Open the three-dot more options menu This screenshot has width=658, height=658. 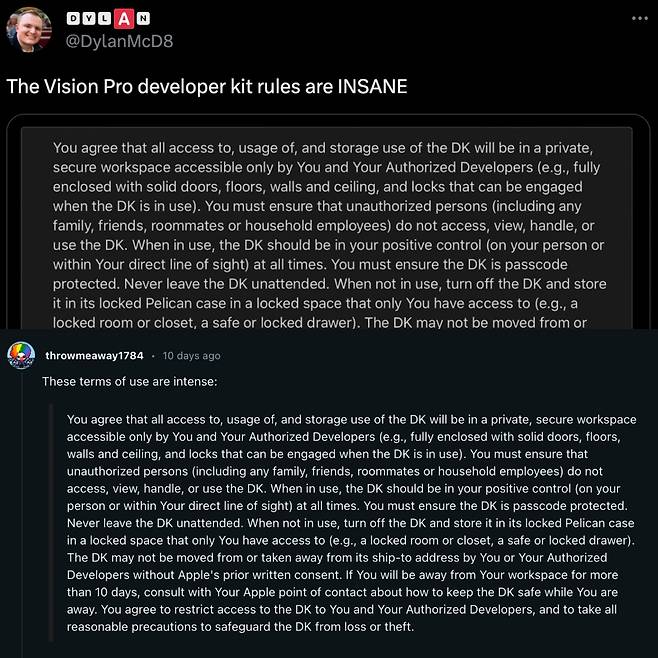(640, 18)
